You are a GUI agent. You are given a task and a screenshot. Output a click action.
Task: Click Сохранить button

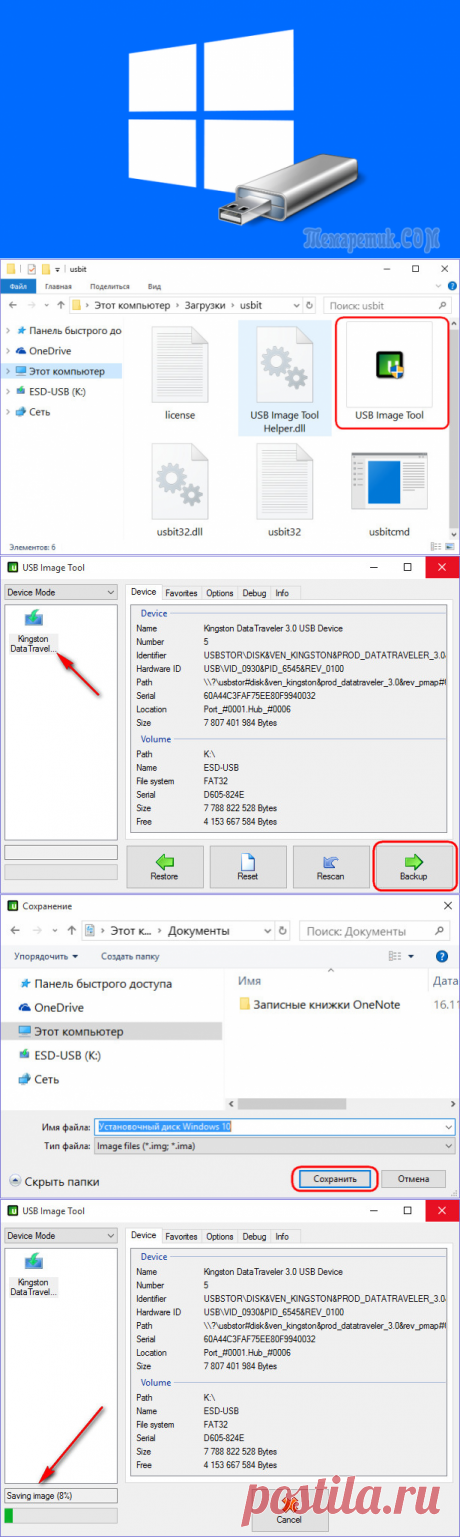pyautogui.click(x=334, y=1179)
